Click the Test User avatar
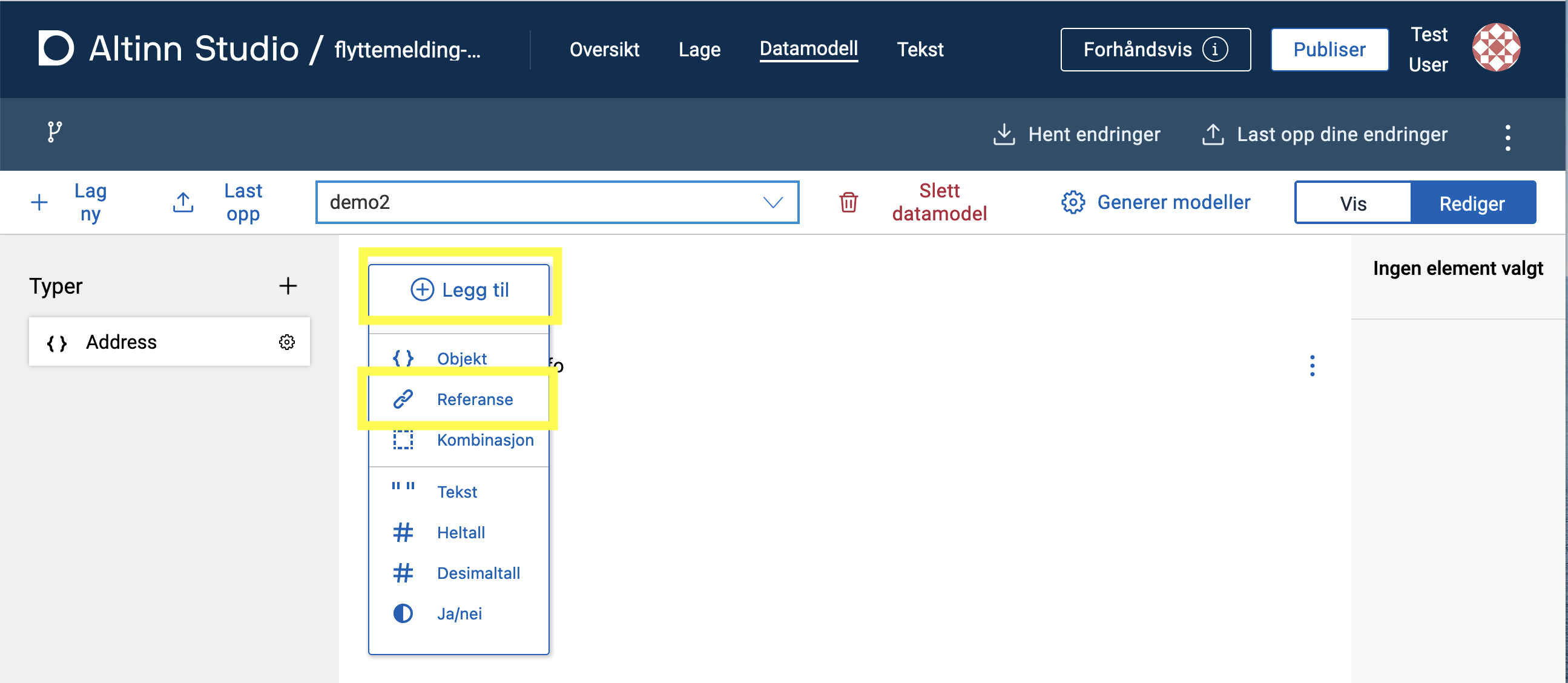 1495,48
